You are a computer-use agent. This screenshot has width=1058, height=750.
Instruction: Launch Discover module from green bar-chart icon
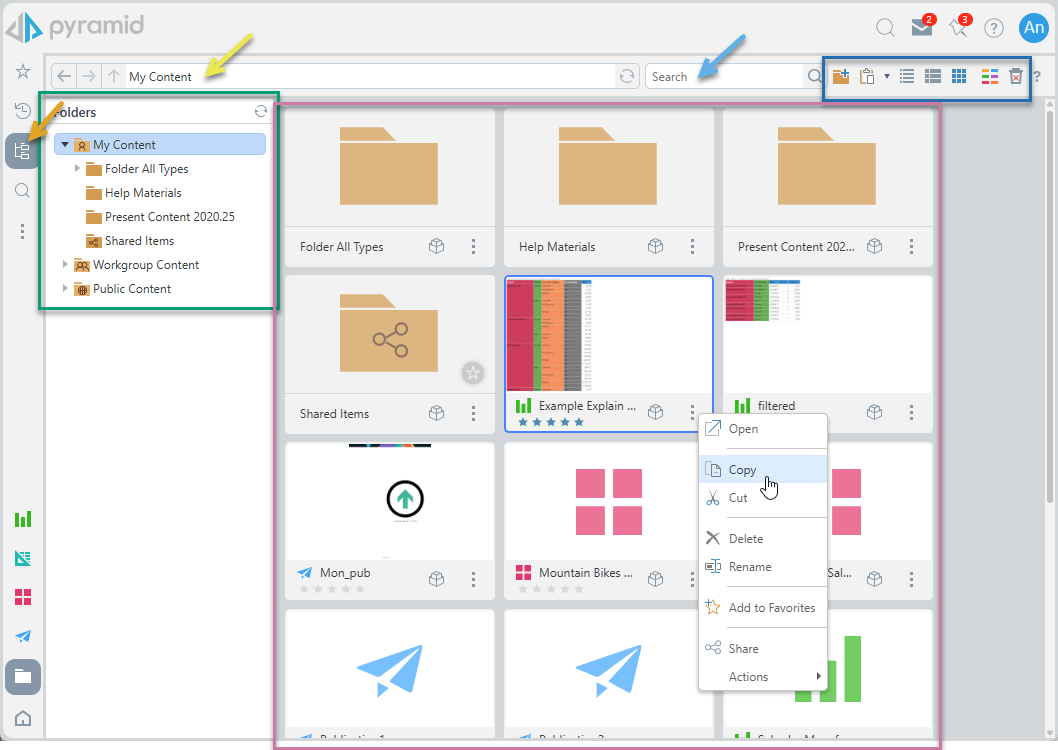tap(22, 519)
